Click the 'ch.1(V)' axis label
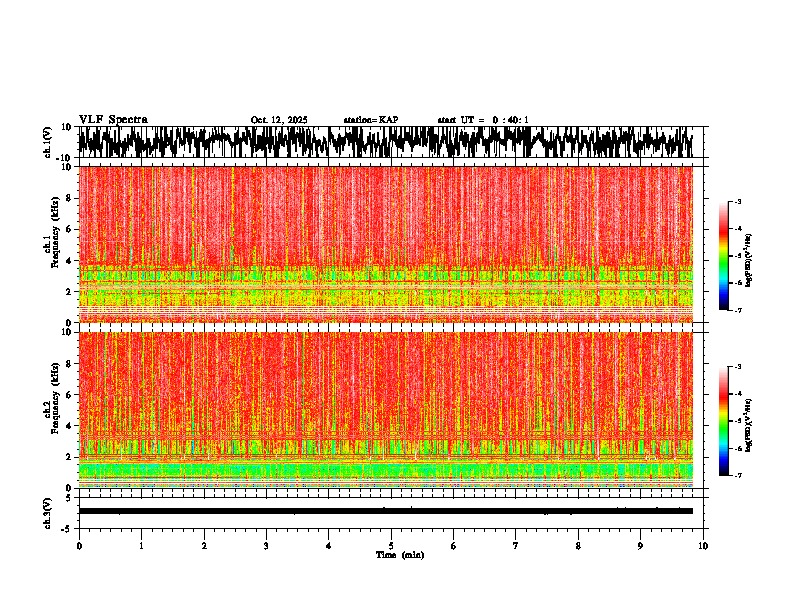 coord(50,142)
